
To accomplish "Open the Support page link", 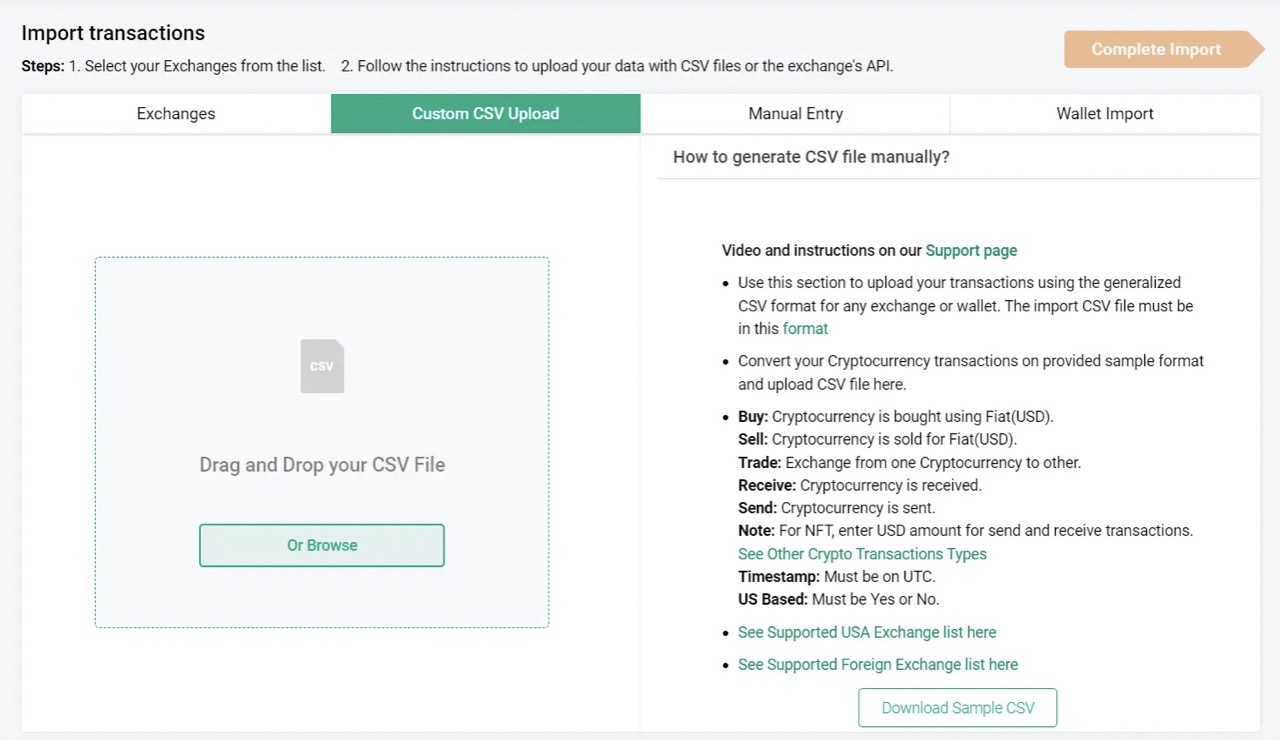I will click(x=971, y=250).
